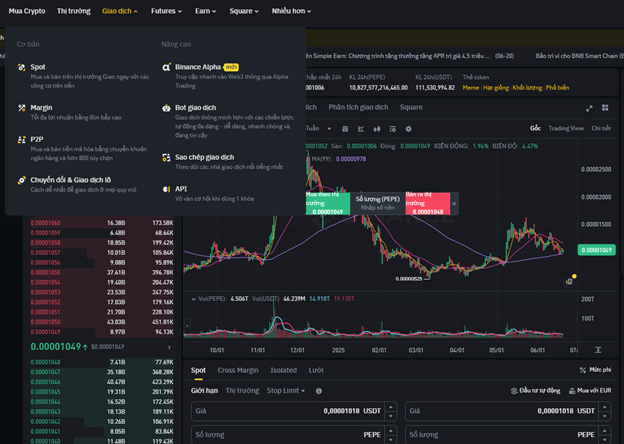
Task: Switch chart view to Chi tiết
Action: (601, 128)
